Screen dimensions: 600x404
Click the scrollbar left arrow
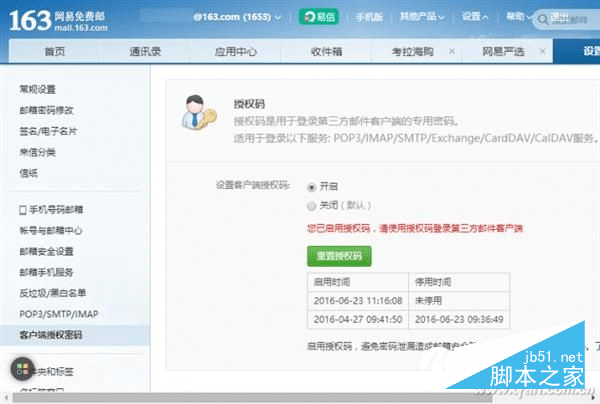[6, 398]
